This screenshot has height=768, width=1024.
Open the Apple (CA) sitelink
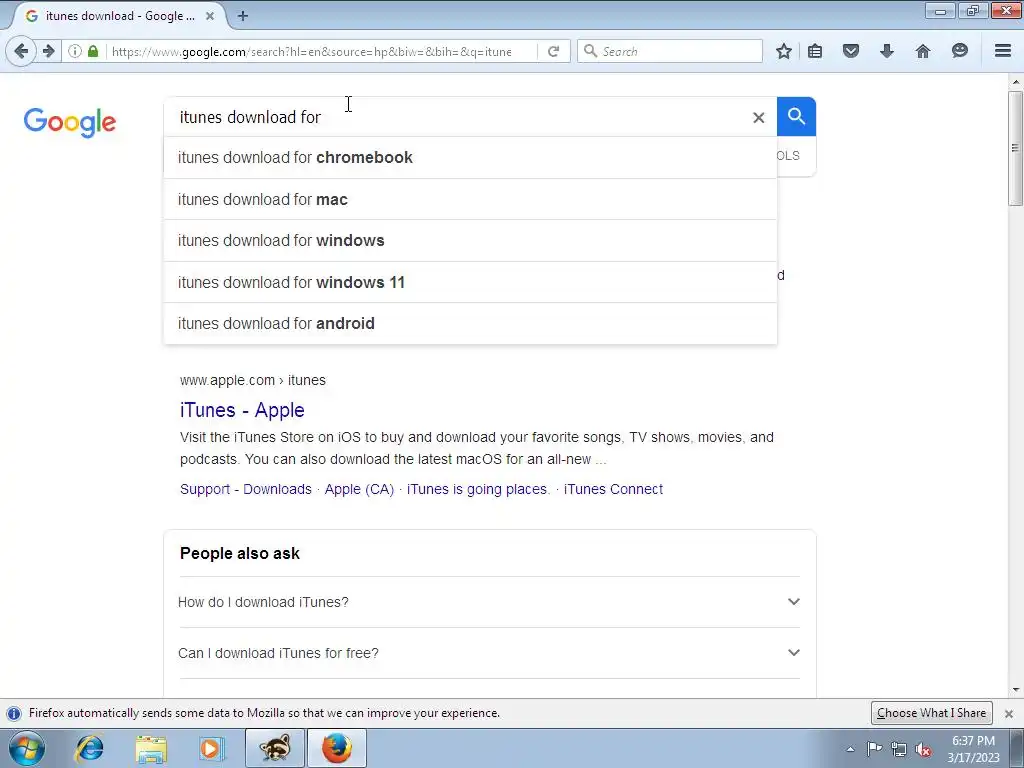(359, 489)
